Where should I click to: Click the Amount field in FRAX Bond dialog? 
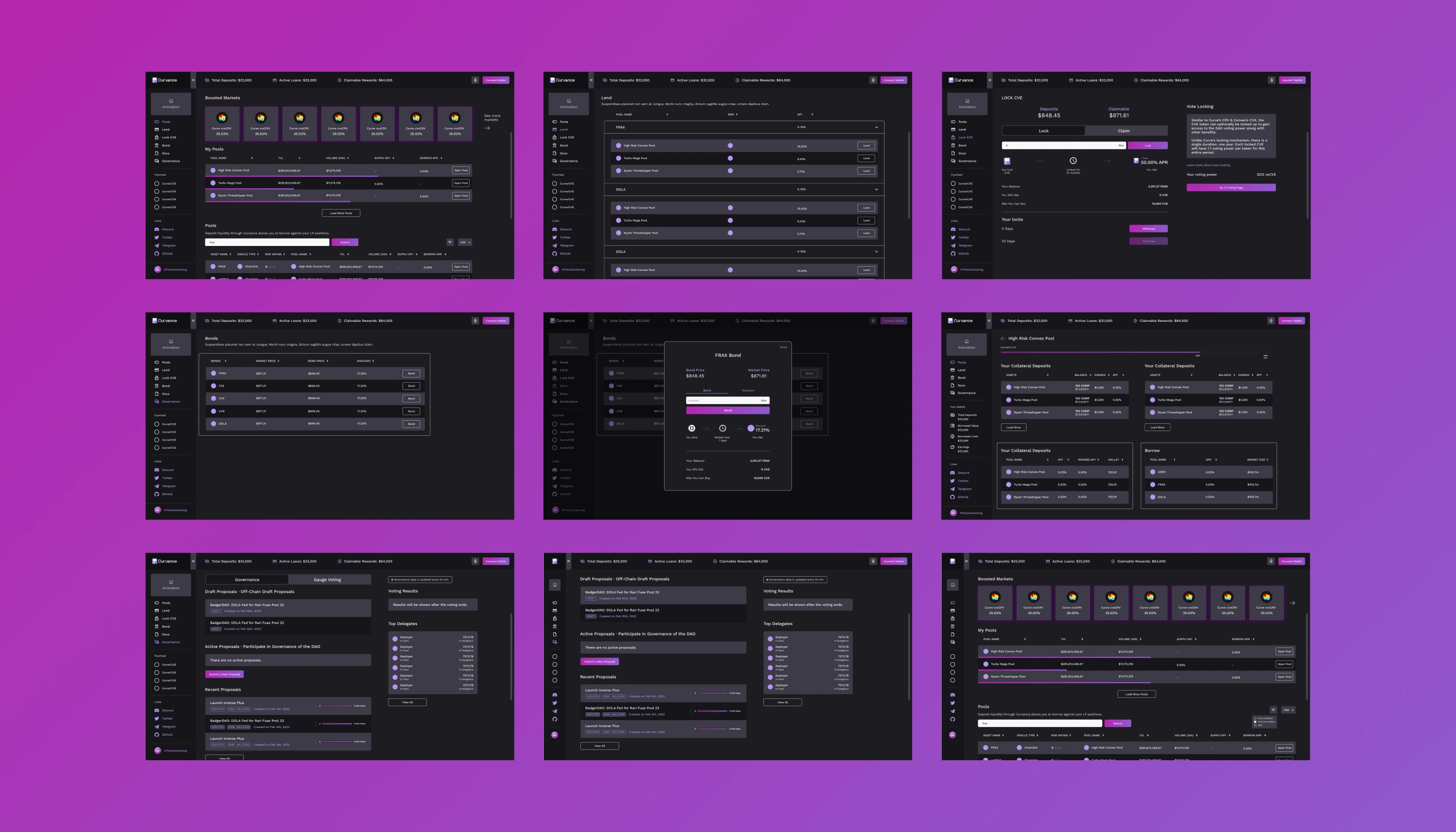(728, 400)
